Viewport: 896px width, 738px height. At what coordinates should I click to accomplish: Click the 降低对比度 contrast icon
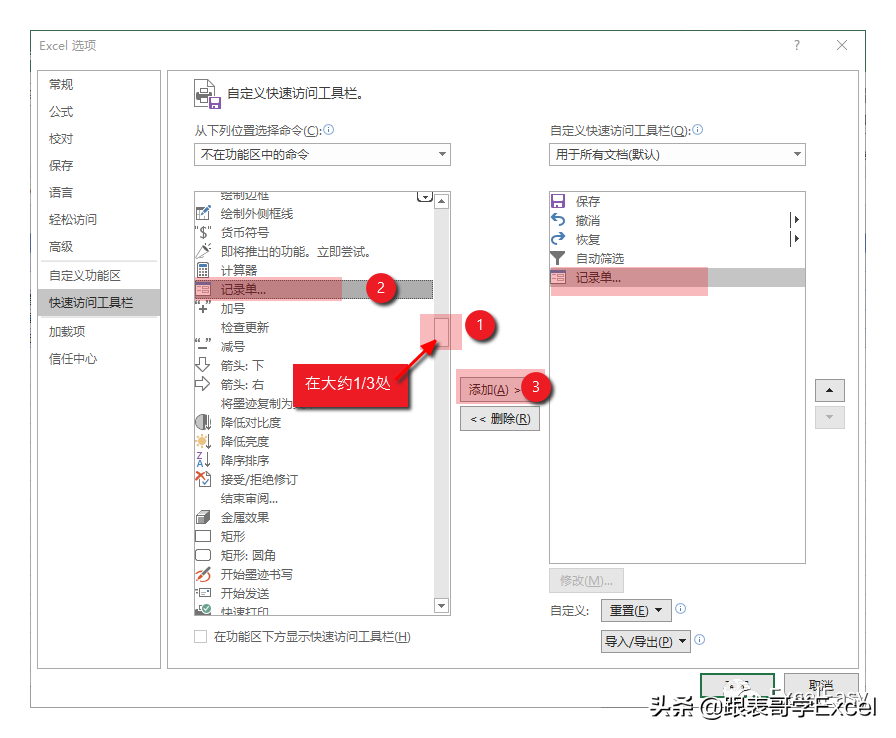(x=203, y=422)
